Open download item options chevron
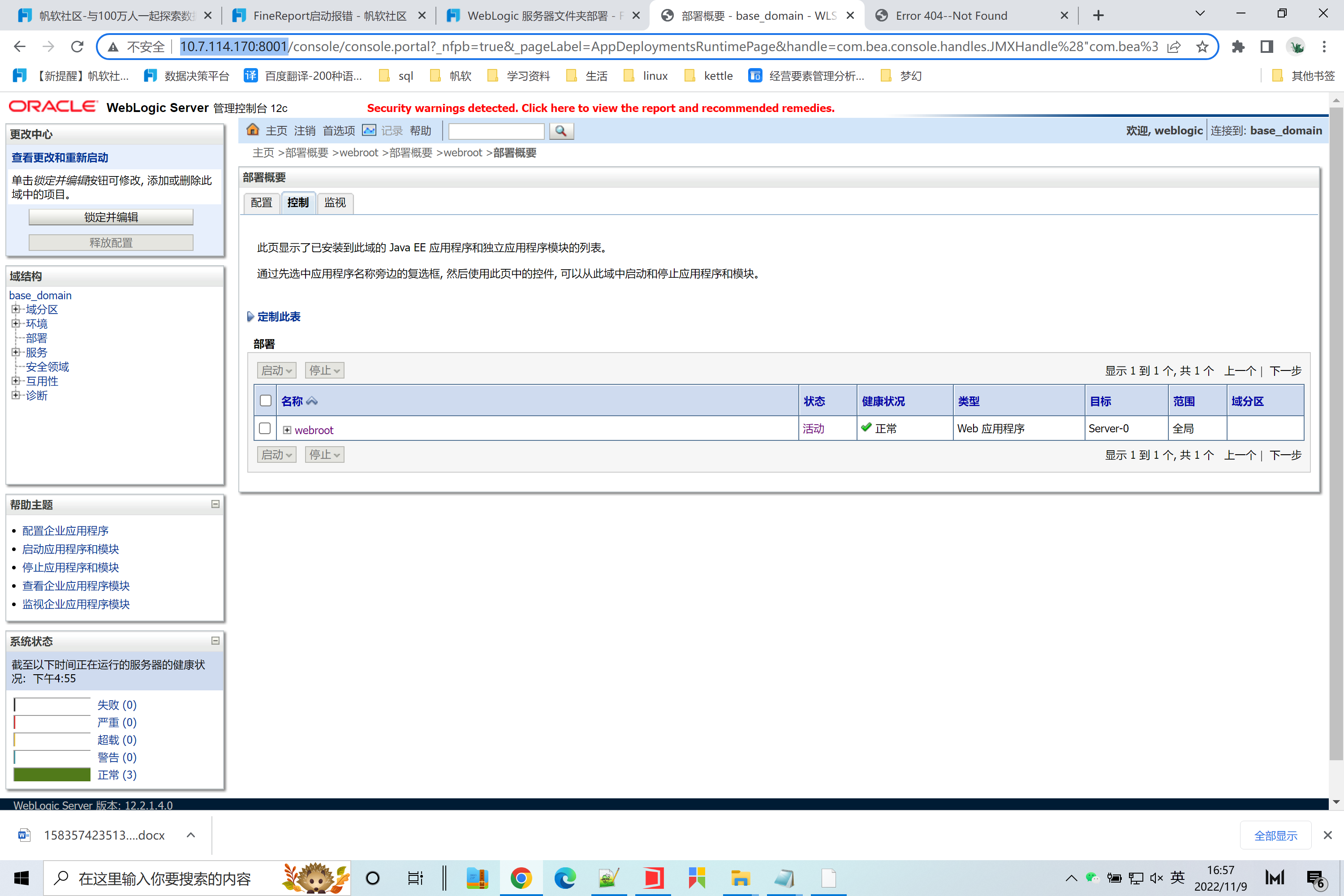Viewport: 1344px width, 896px height. coord(191,836)
